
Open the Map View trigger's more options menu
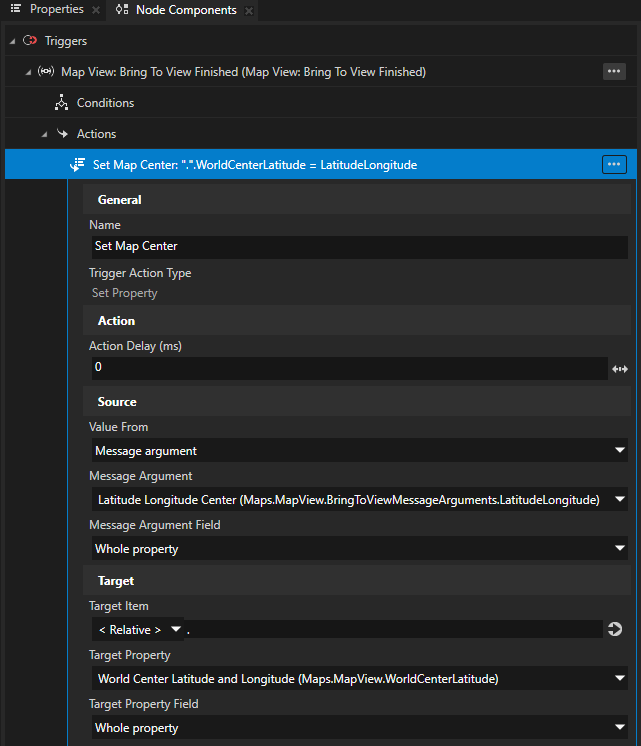pyautogui.click(x=614, y=72)
